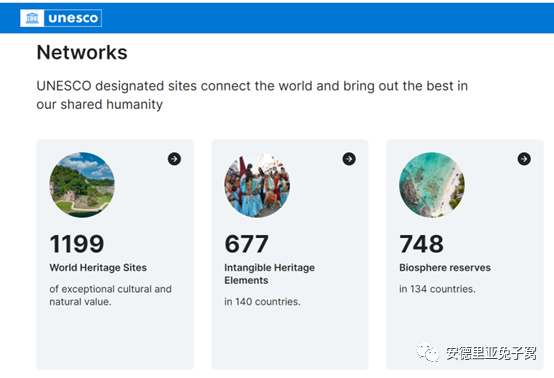Select the 748 reserves count
The width and height of the screenshot is (554, 378).
tap(421, 244)
